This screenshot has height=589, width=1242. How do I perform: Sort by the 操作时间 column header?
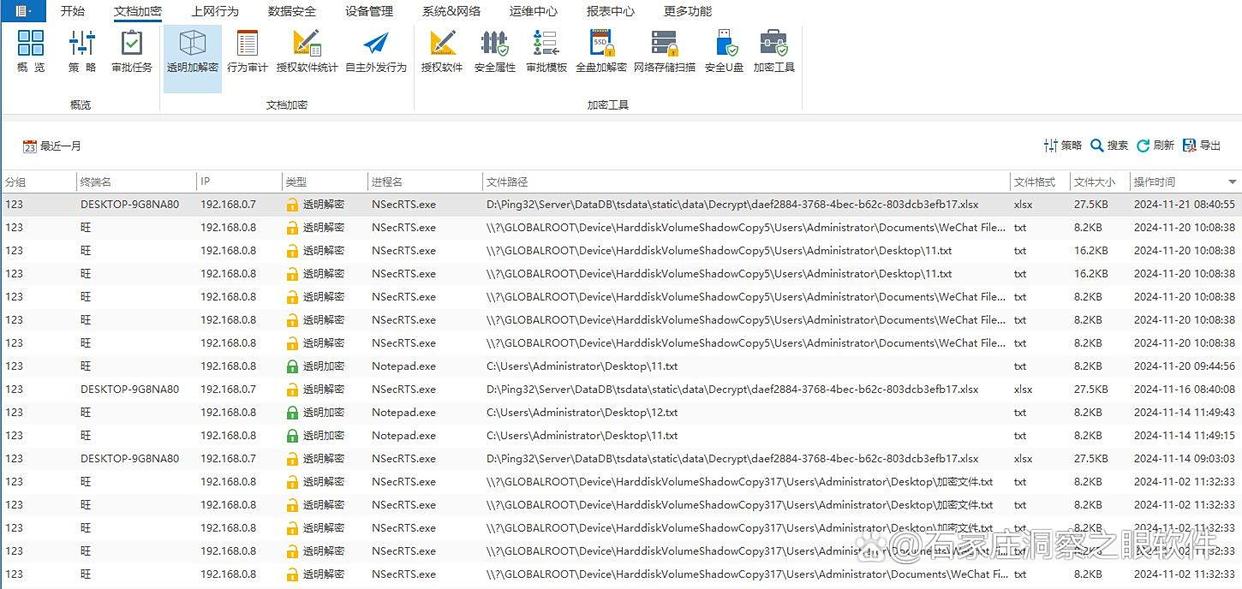(x=1155, y=182)
